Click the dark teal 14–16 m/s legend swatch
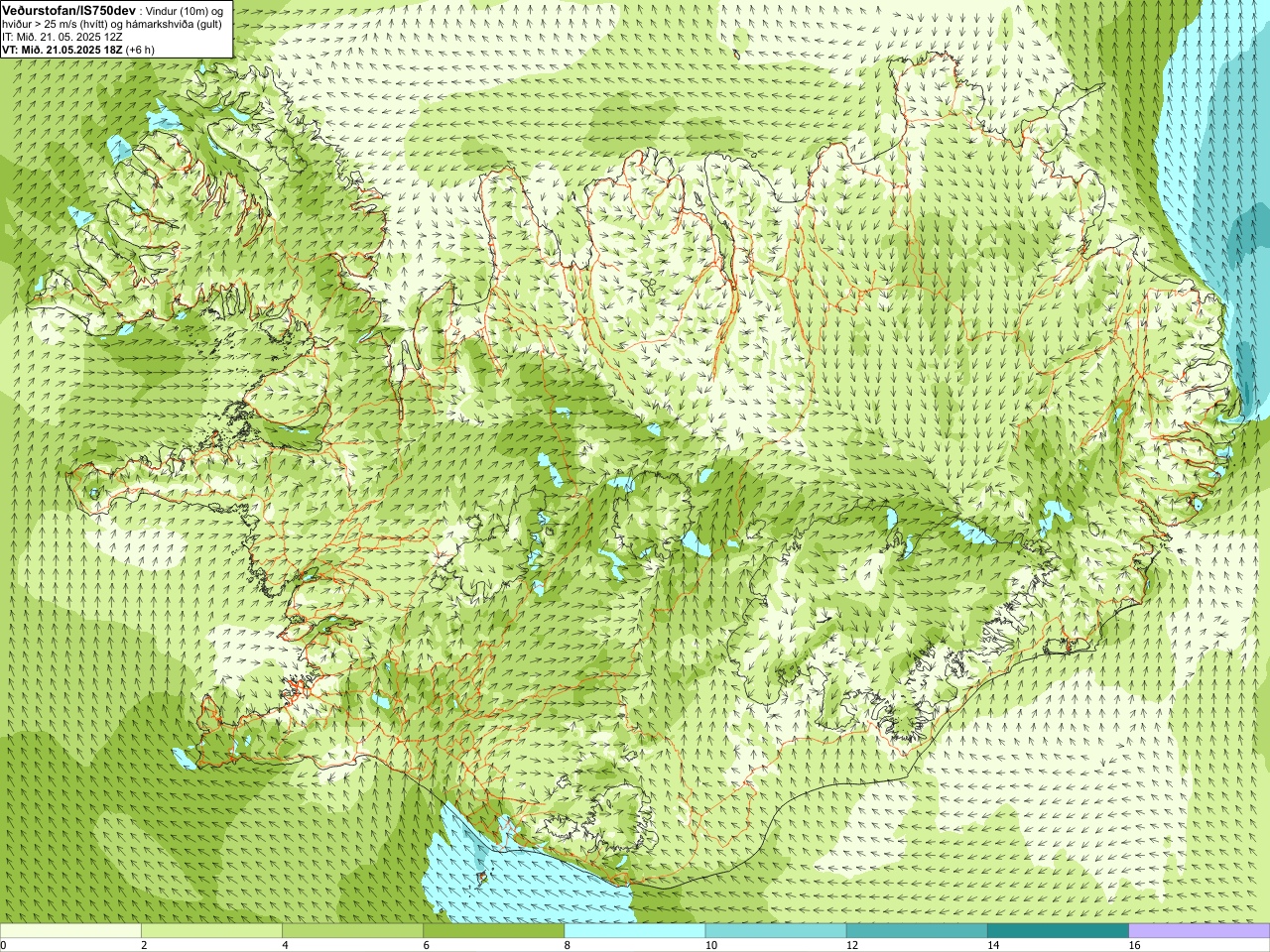 coord(1057,931)
